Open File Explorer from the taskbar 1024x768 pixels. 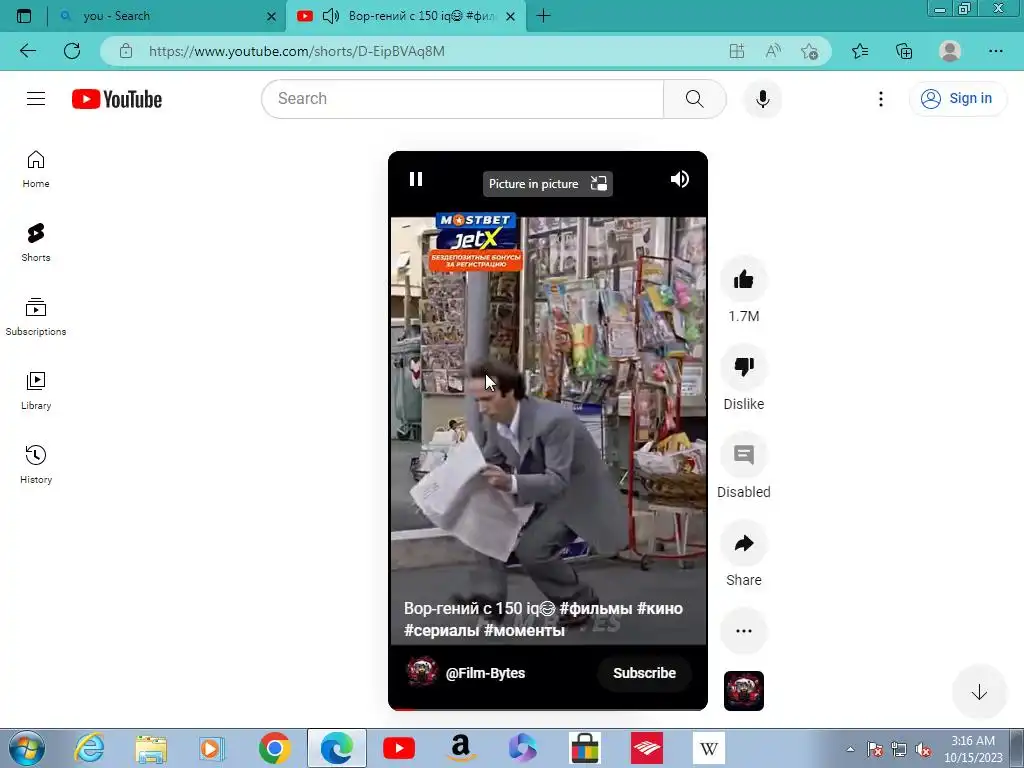click(x=151, y=748)
